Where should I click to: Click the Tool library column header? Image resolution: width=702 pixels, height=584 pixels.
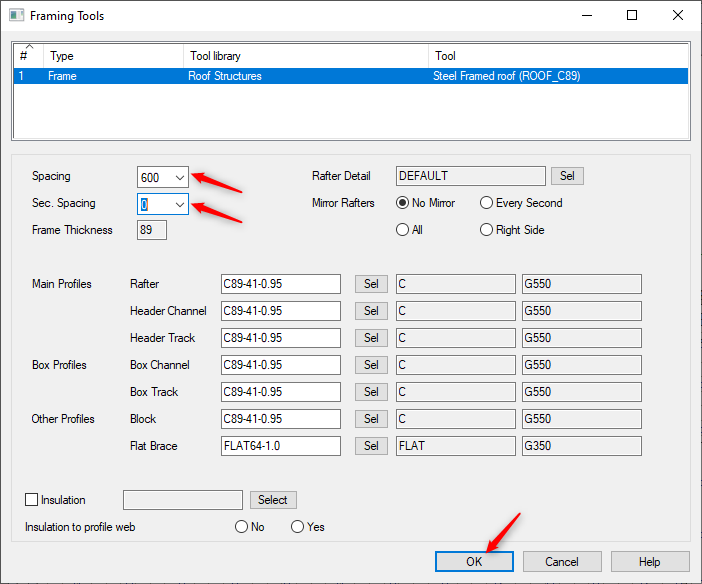pos(306,56)
